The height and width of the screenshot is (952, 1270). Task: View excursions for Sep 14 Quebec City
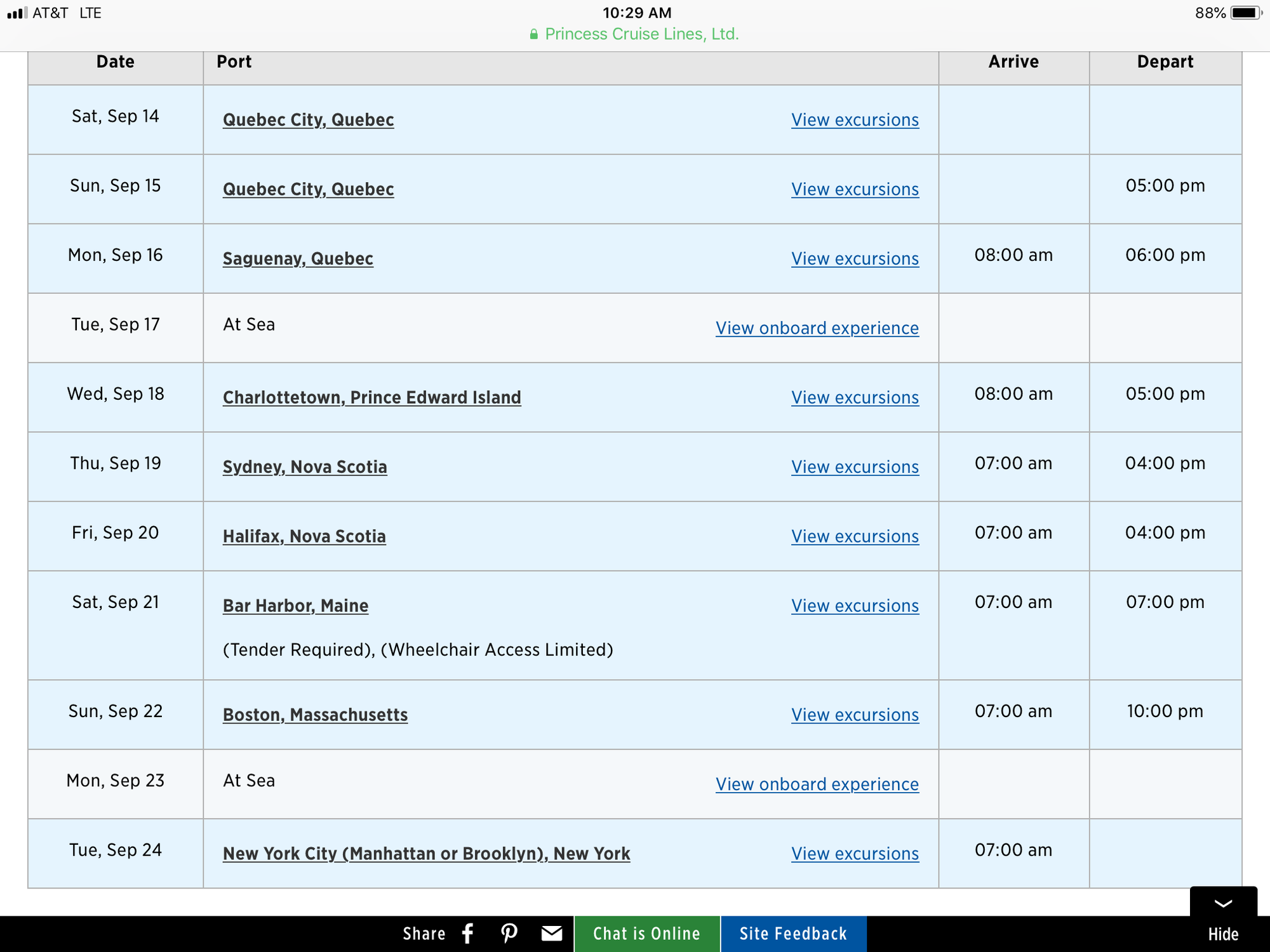point(855,120)
